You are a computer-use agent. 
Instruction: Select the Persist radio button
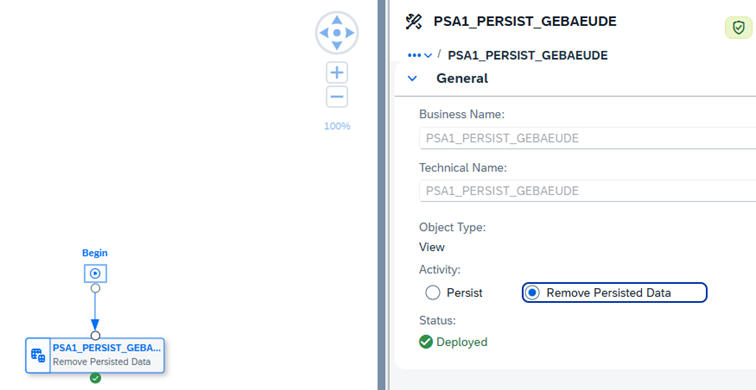(x=433, y=293)
